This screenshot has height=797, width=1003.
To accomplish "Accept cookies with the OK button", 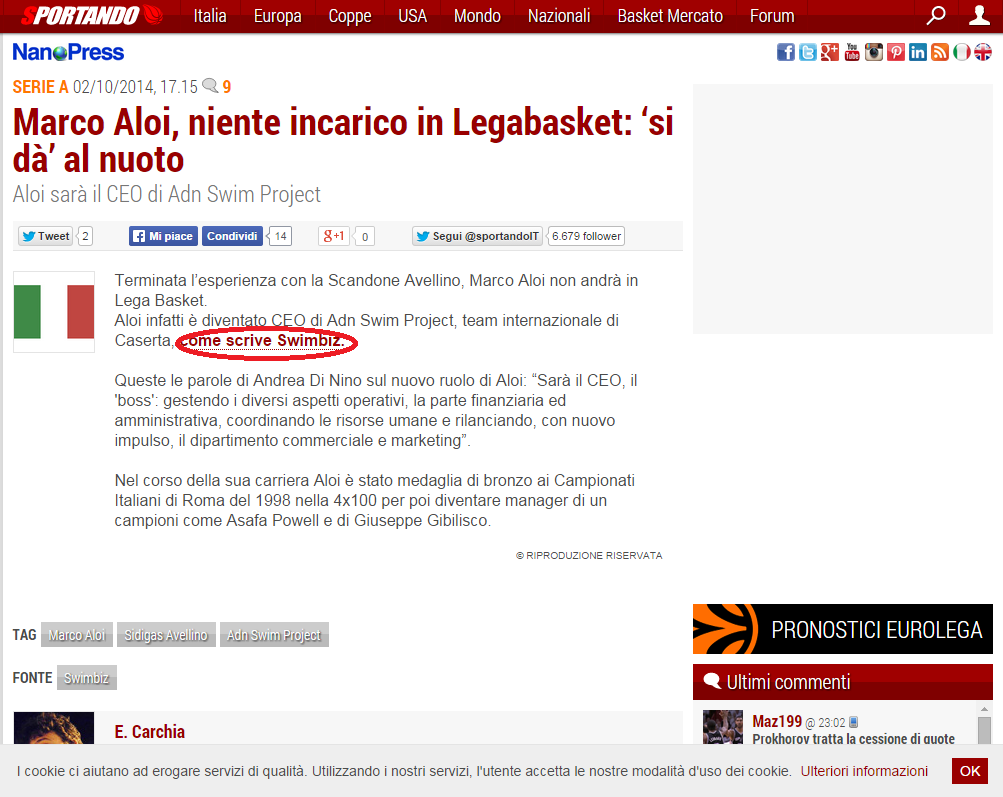I will coord(970,771).
